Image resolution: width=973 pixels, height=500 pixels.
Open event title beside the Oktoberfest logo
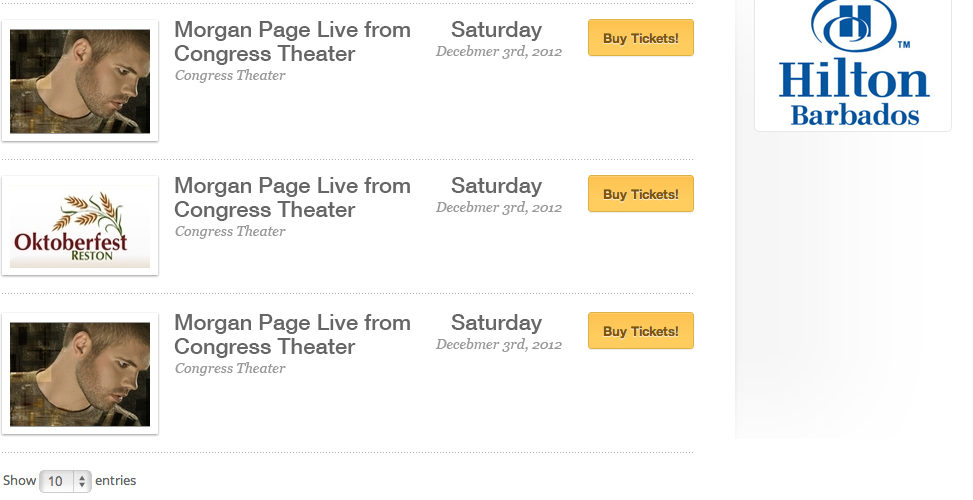(x=292, y=198)
